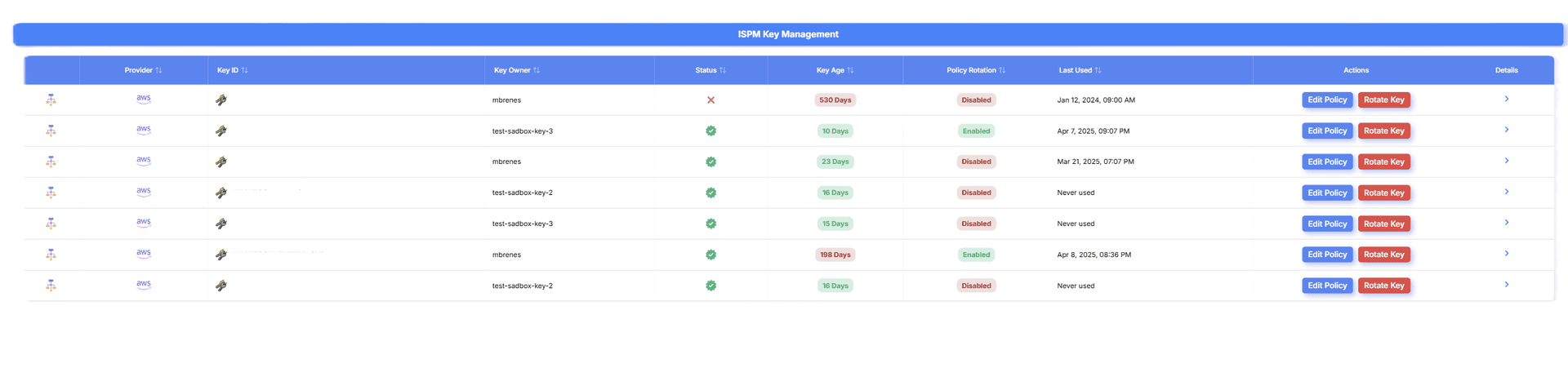Click owner test-sadbox-key-3 in the 10 Days row

(523, 131)
